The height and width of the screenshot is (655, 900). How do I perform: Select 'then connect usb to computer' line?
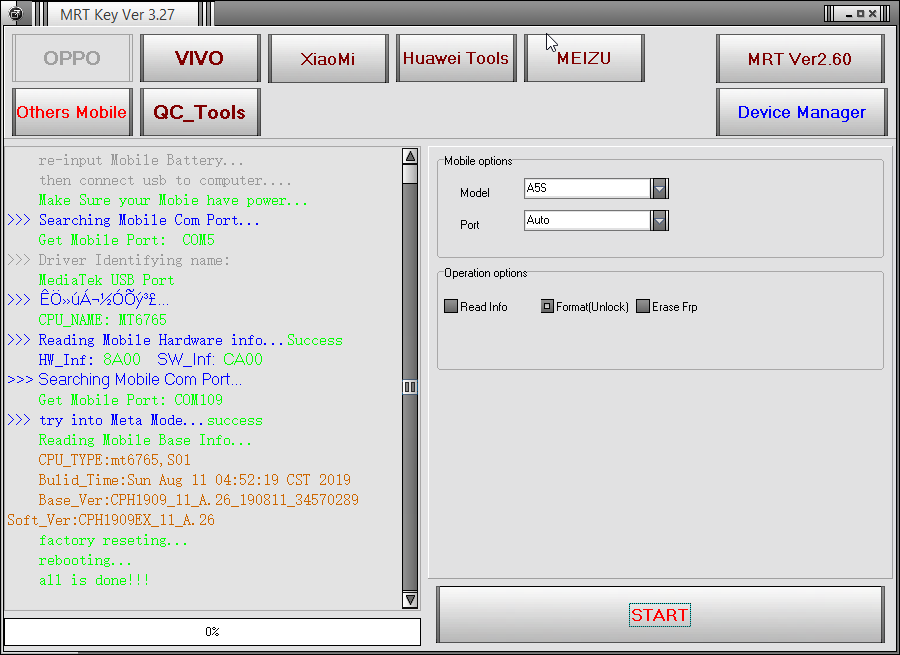tap(165, 180)
